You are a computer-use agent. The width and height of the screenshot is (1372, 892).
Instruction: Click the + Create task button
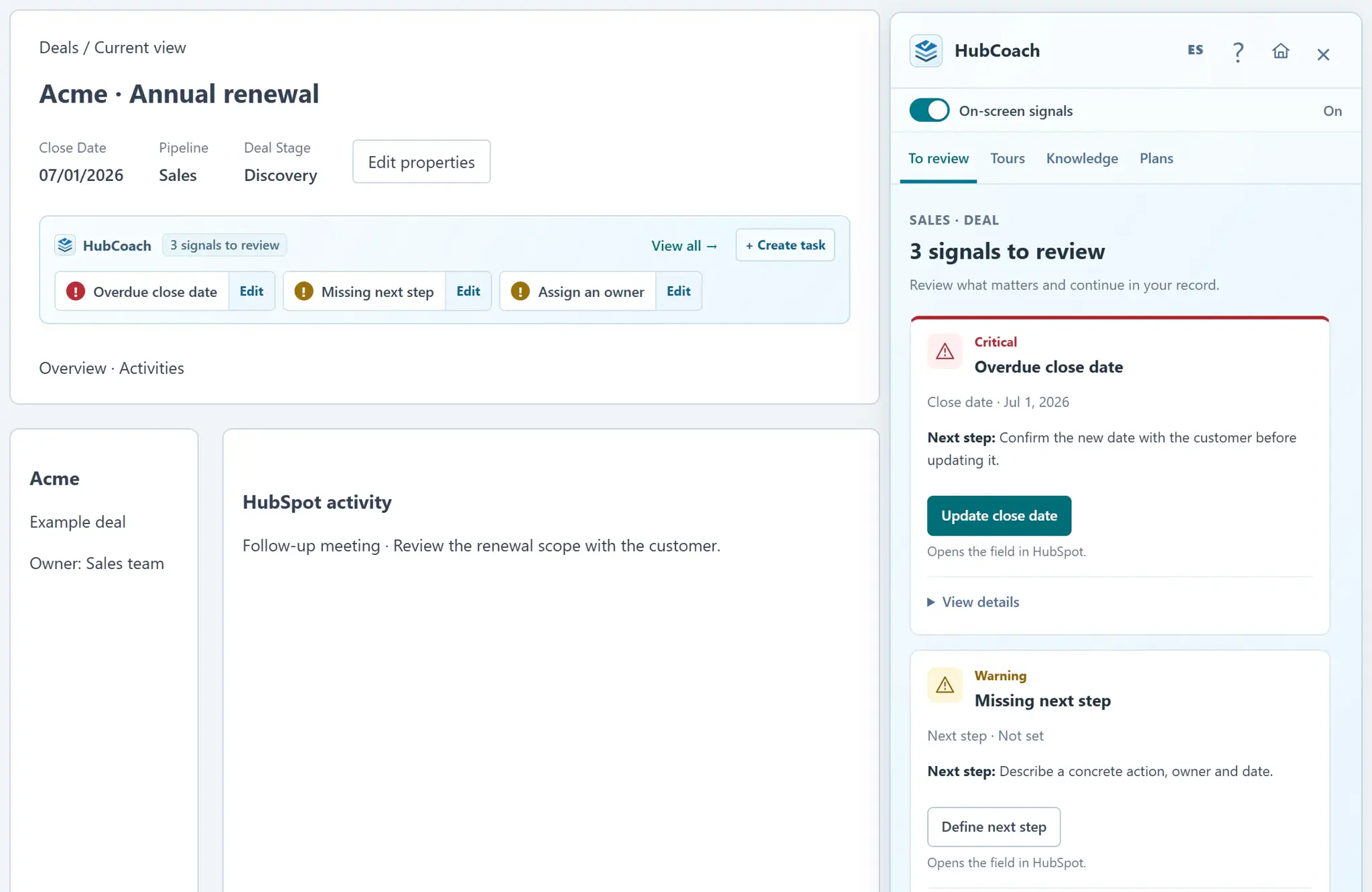pos(785,245)
